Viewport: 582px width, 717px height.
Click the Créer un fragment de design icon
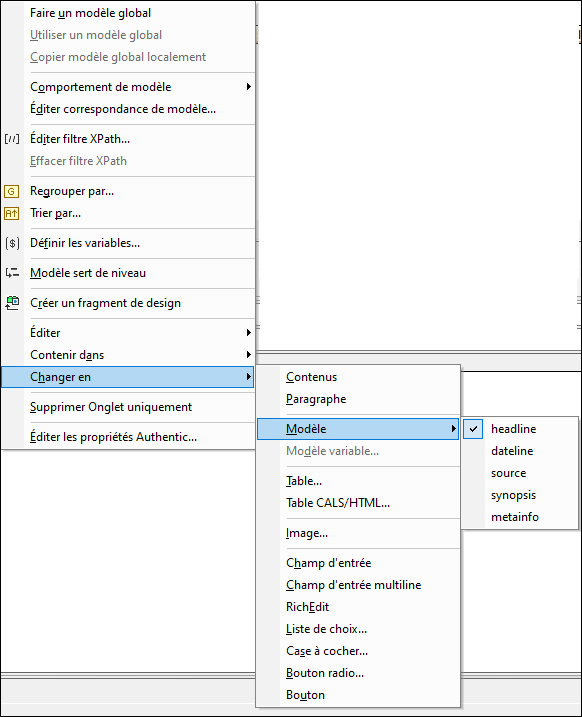tap(12, 303)
